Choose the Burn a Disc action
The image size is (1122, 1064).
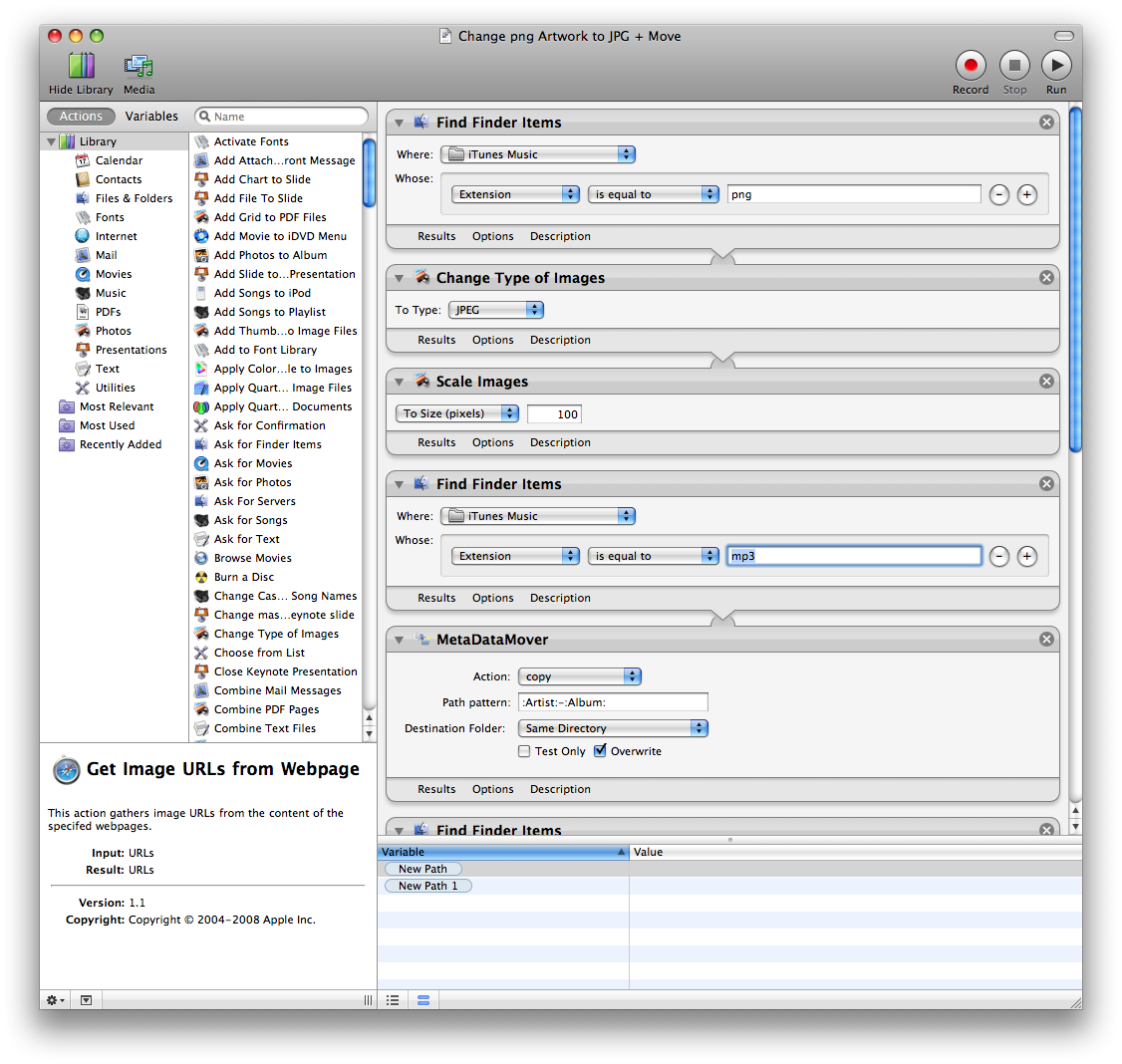(x=243, y=578)
